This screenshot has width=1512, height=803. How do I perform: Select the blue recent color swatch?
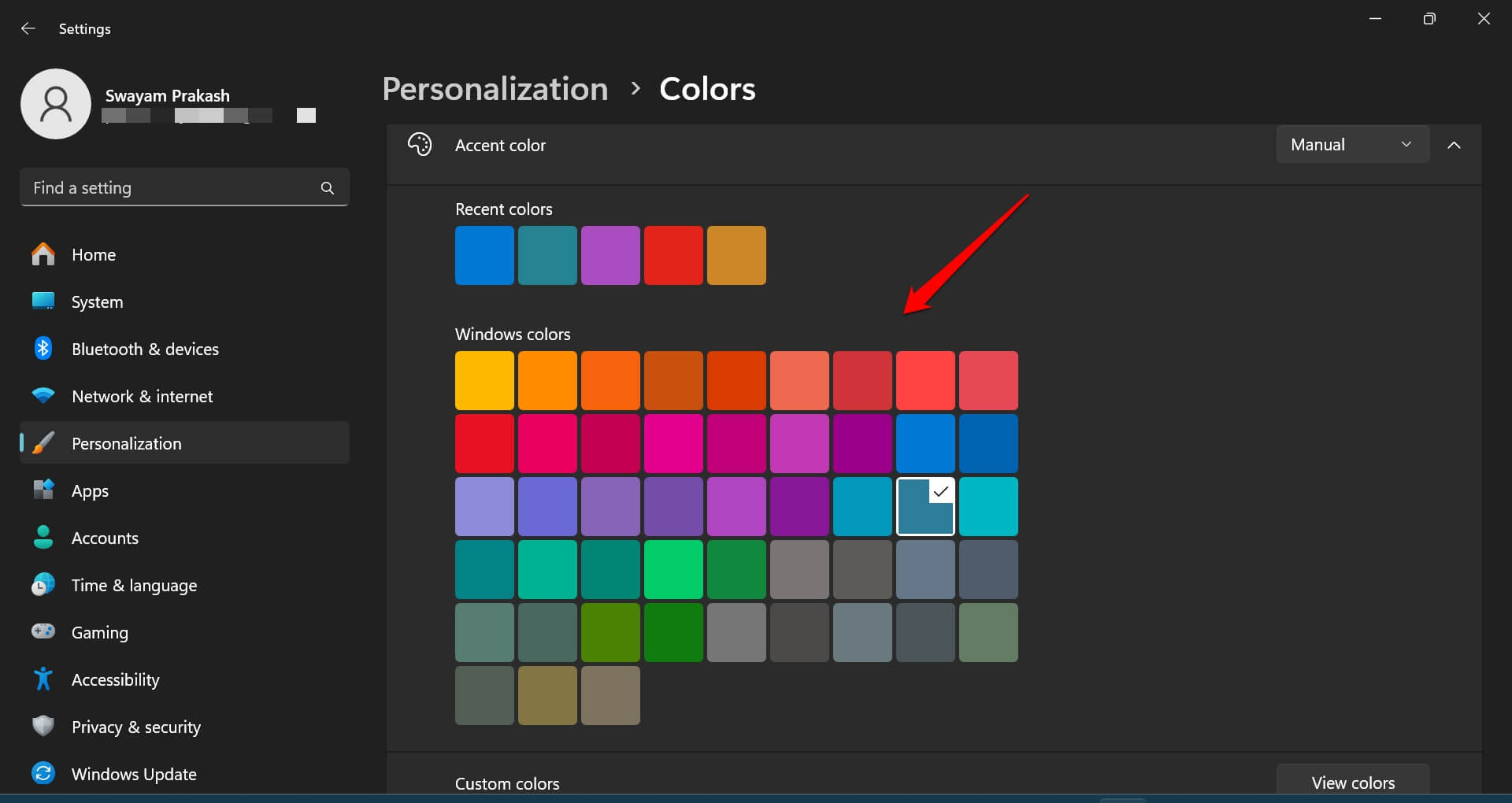484,255
